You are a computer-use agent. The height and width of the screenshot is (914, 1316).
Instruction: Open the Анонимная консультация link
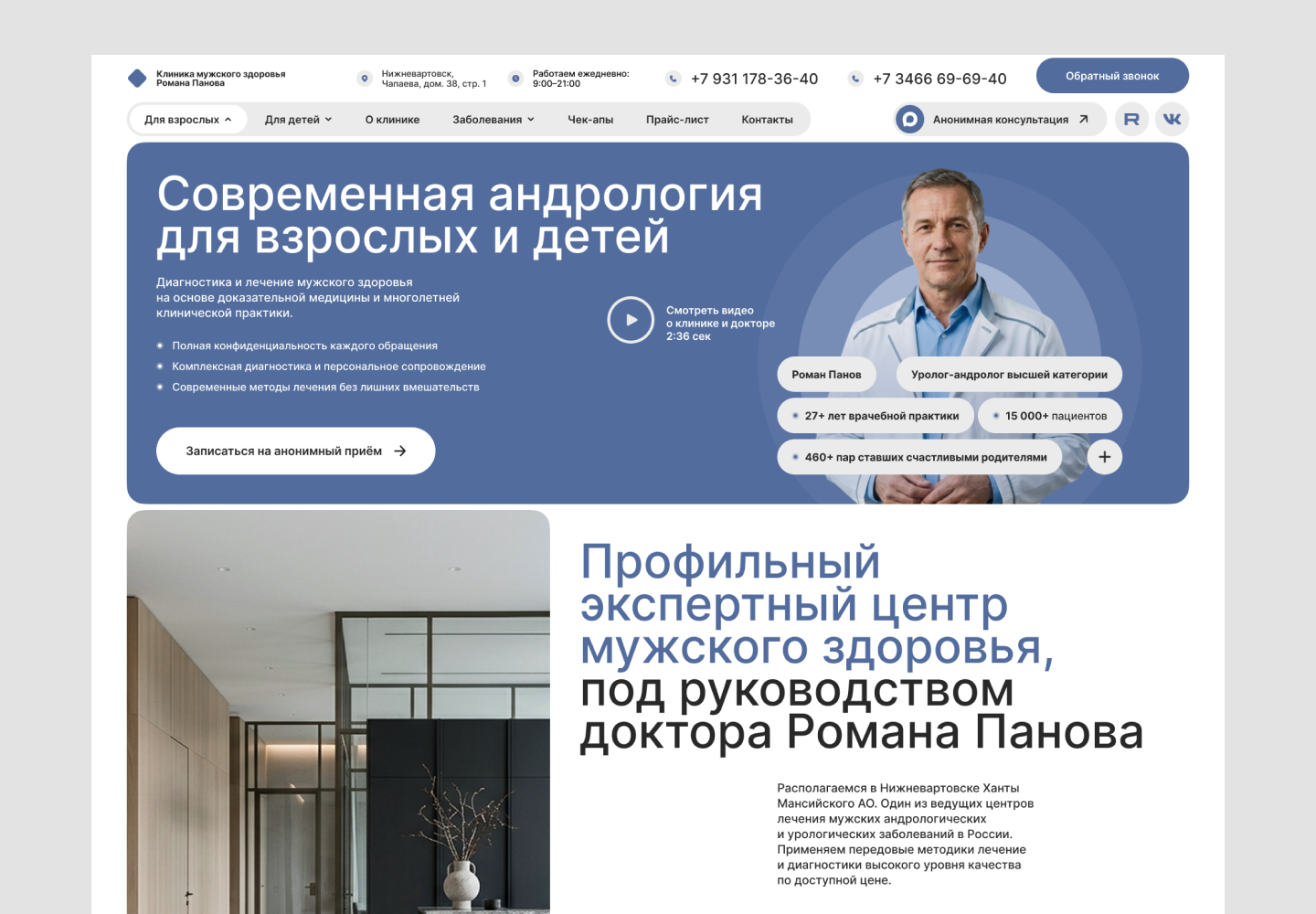(1001, 120)
